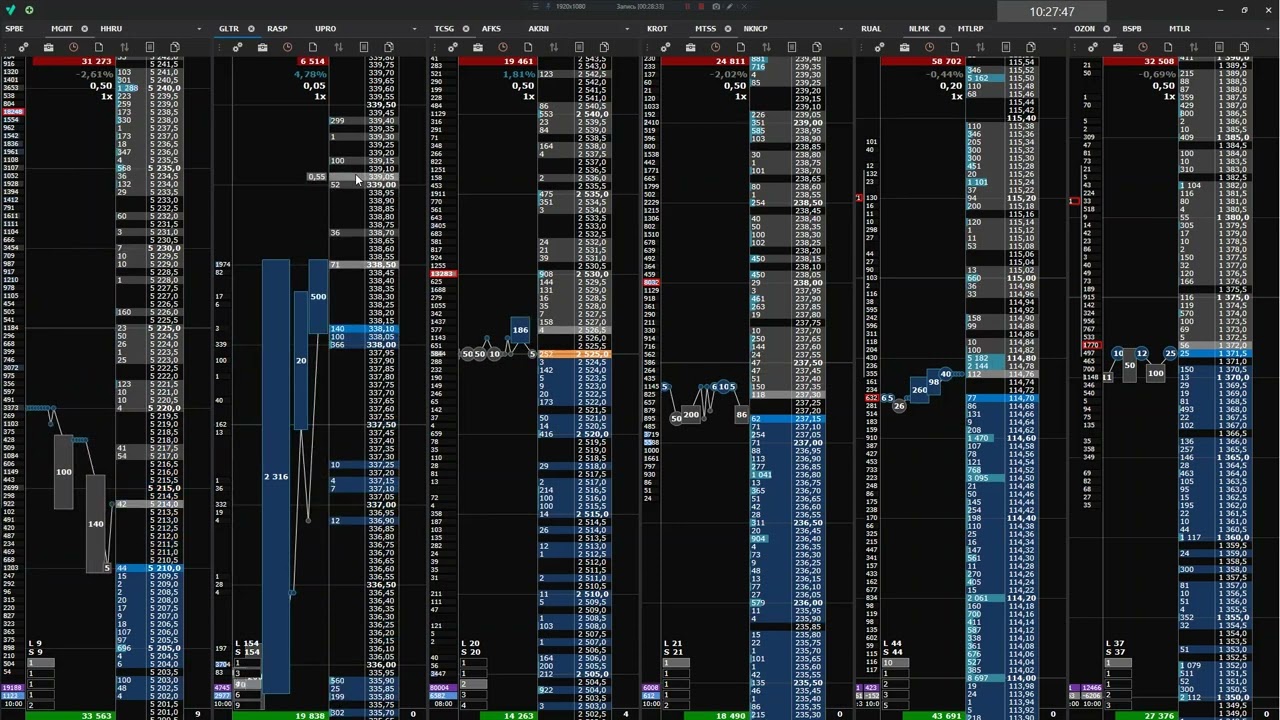
Task: Expand tab list dropdown after NKNCP
Action: coord(841,29)
